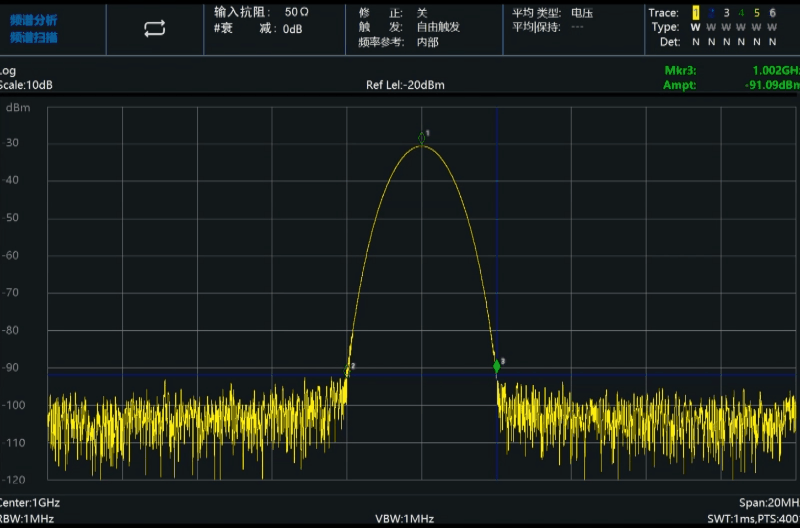Click the continuous sweep loop icon
The width and height of the screenshot is (800, 528).
(x=154, y=29)
